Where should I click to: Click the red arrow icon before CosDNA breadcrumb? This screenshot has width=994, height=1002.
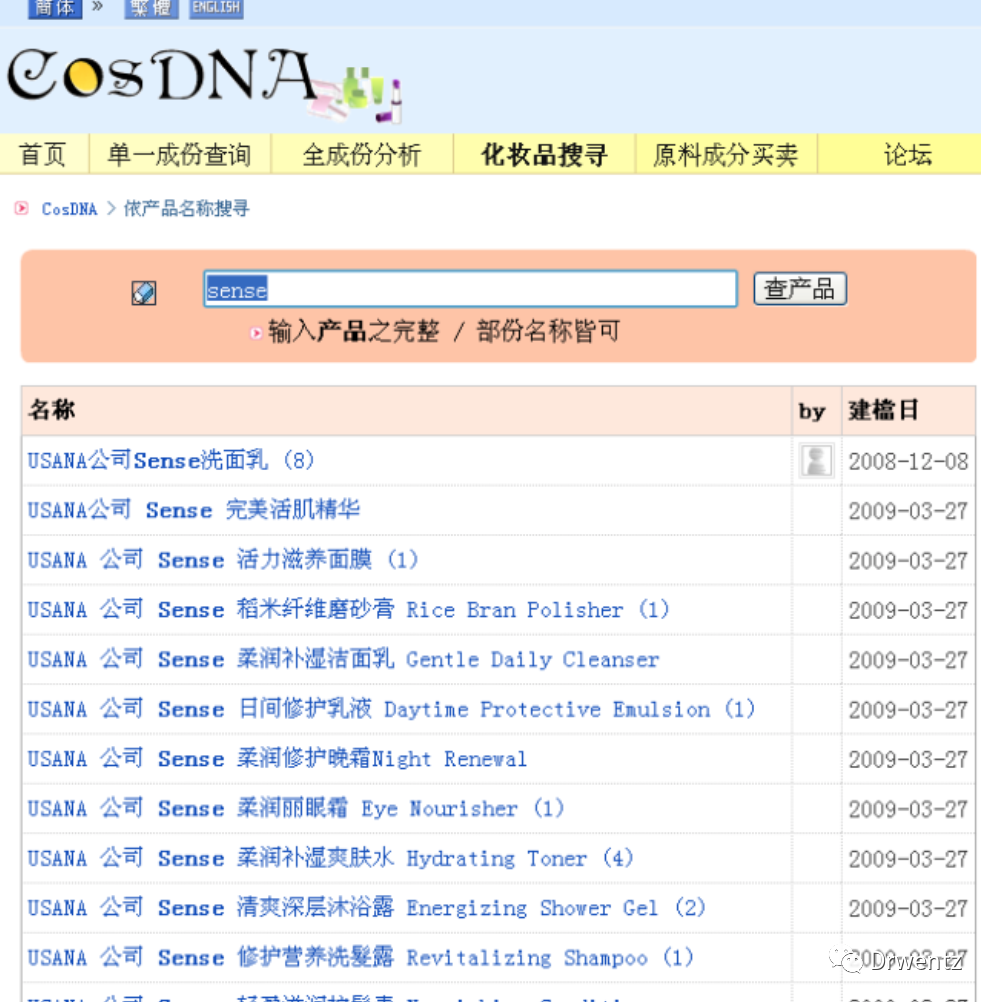[20, 209]
